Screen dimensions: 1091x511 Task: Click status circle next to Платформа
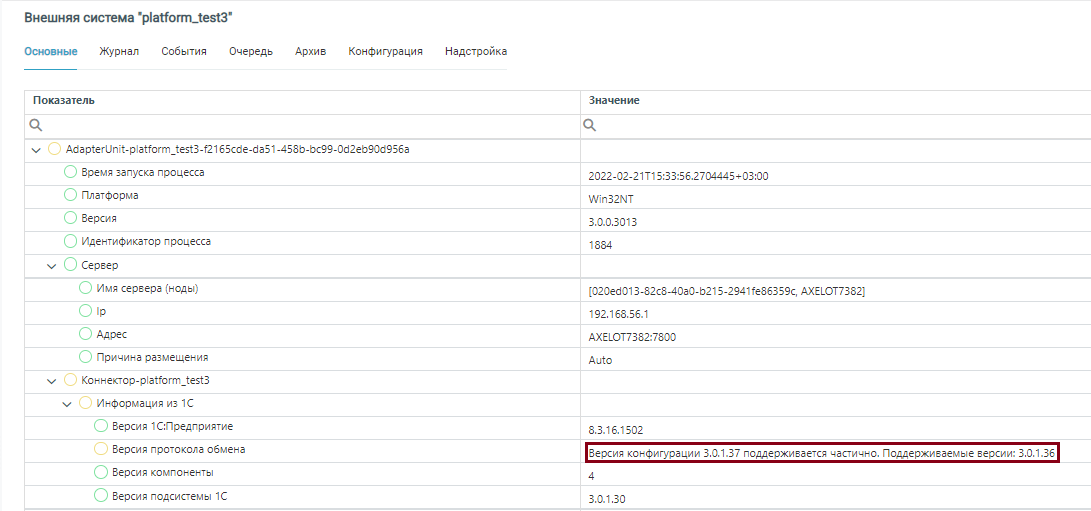pos(71,195)
